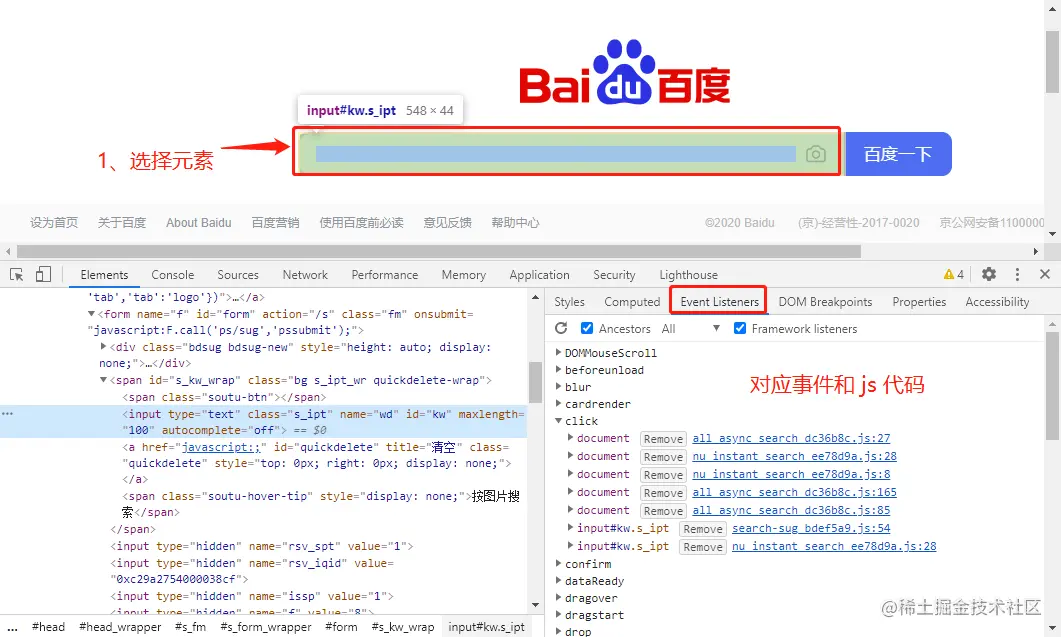Select the Event Listeners pane
This screenshot has height=637, width=1061.
click(x=719, y=302)
